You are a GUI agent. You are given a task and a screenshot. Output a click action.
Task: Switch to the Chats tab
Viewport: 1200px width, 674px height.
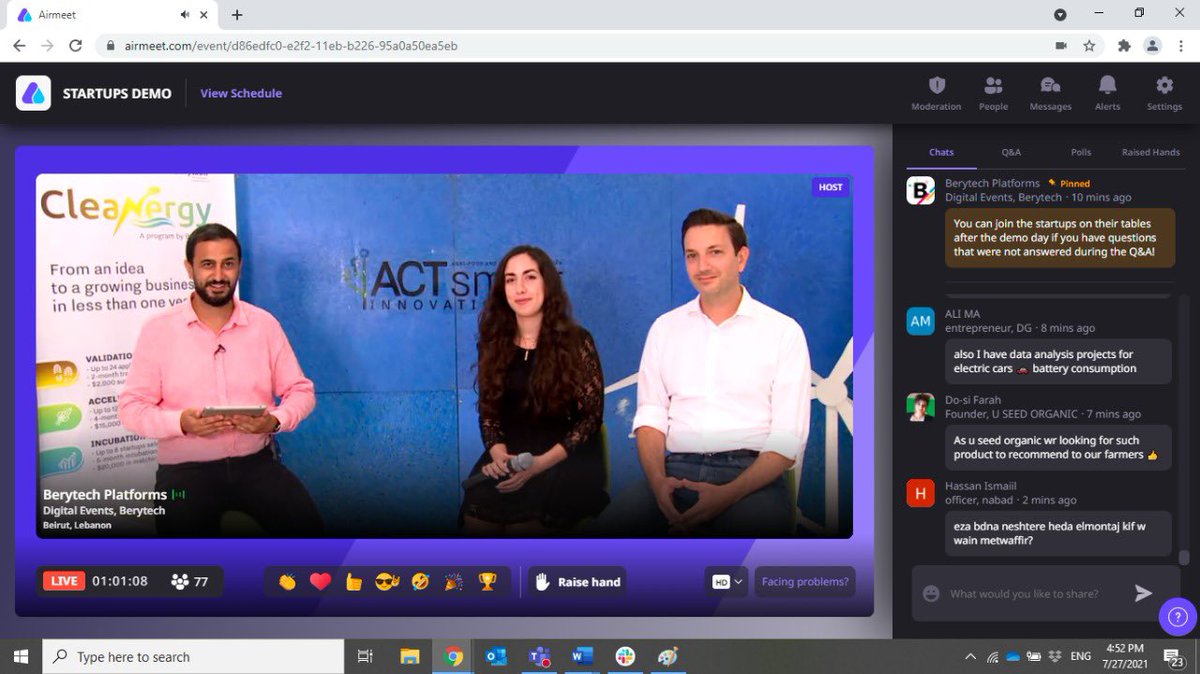pos(941,152)
